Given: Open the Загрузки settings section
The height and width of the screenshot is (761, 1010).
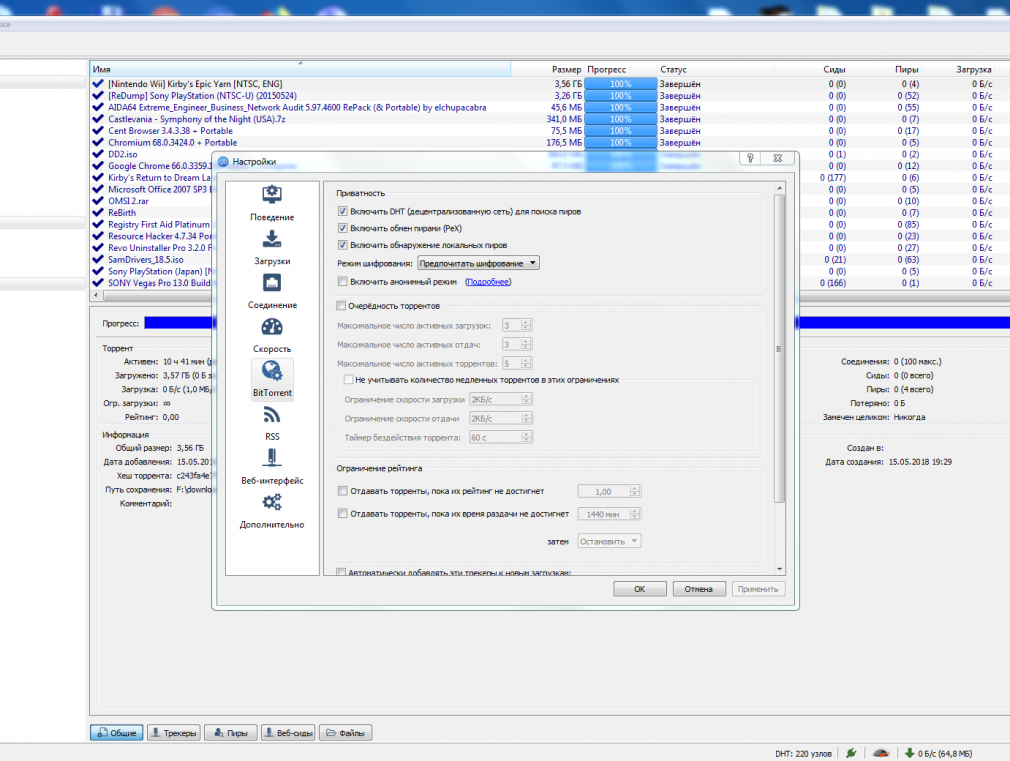Looking at the screenshot, I should [272, 247].
